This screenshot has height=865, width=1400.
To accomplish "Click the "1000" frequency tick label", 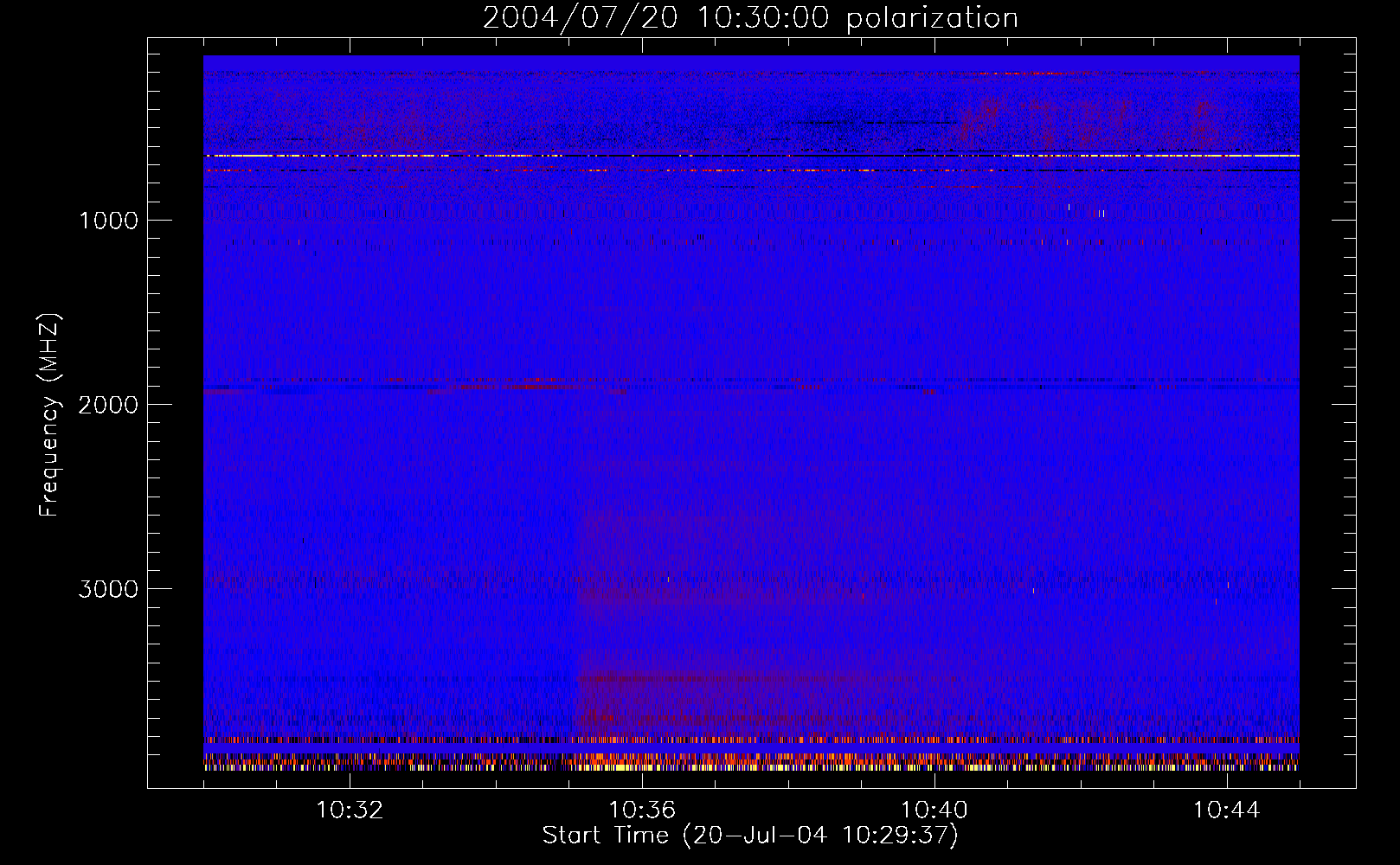I will tap(108, 221).
